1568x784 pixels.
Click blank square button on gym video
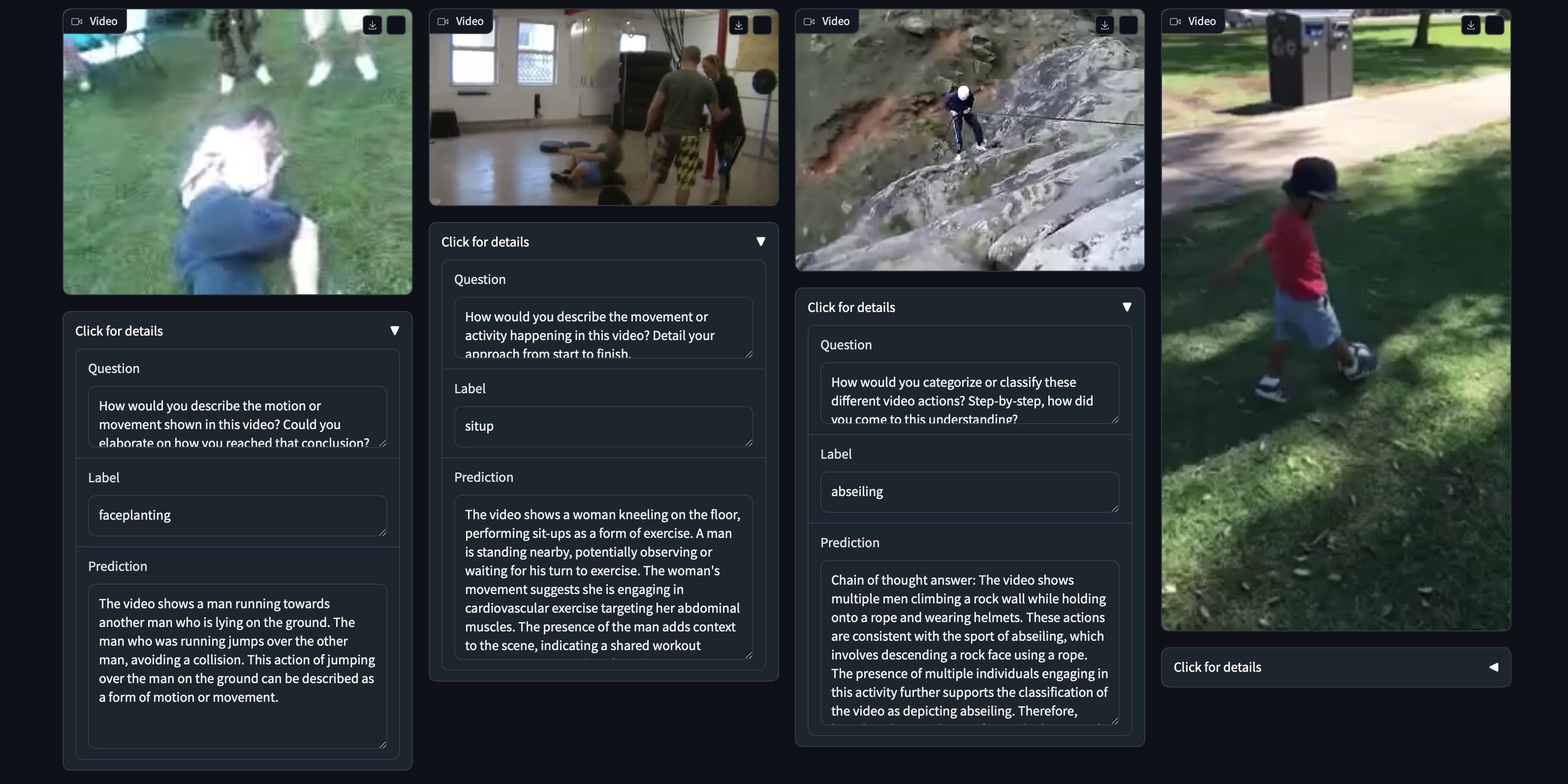(762, 25)
